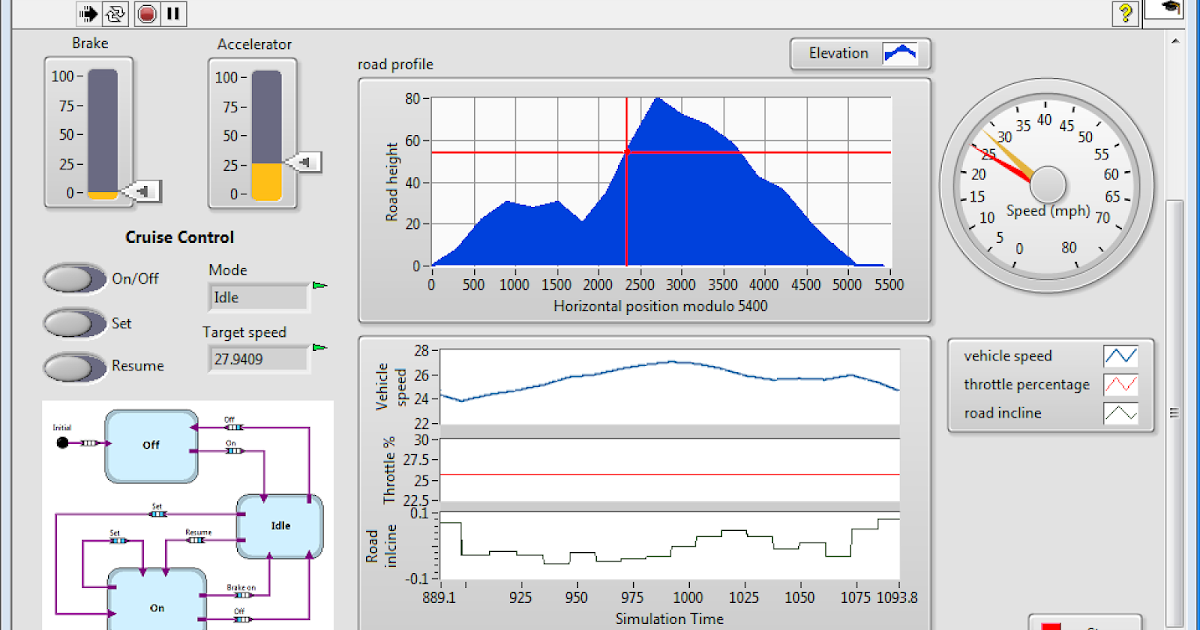Screen dimensions: 1200x630
Task: Open context help via the question mark icon
Action: coord(1125,13)
